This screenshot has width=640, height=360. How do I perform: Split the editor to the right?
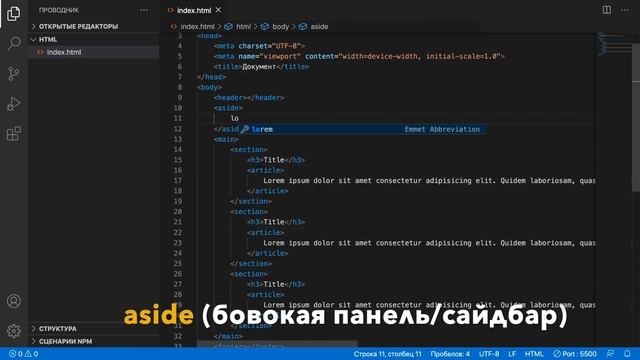(x=607, y=10)
